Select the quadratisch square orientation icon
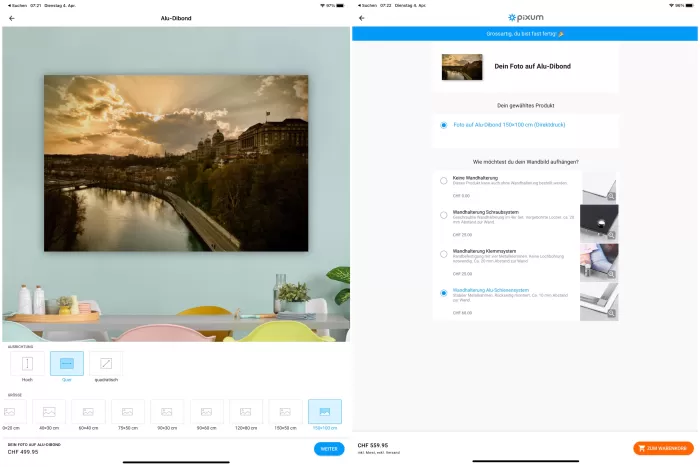 tap(106, 363)
